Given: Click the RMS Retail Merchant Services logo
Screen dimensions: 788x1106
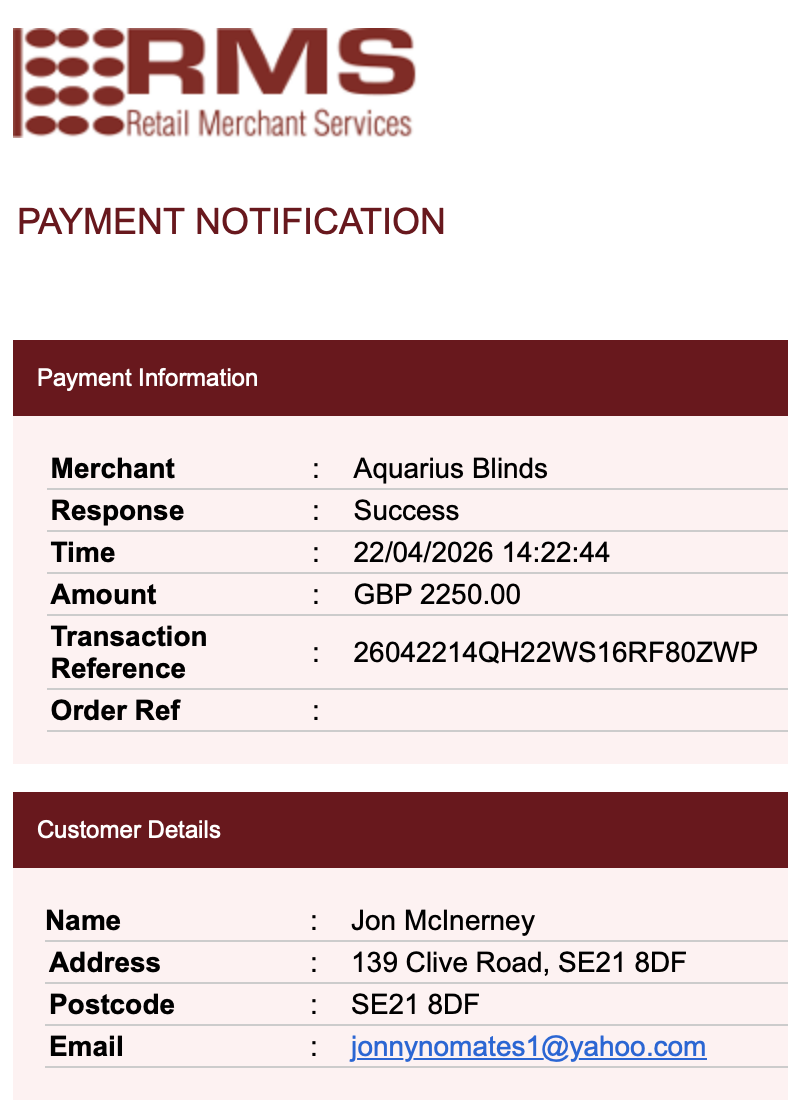Looking at the screenshot, I should coord(214,83).
